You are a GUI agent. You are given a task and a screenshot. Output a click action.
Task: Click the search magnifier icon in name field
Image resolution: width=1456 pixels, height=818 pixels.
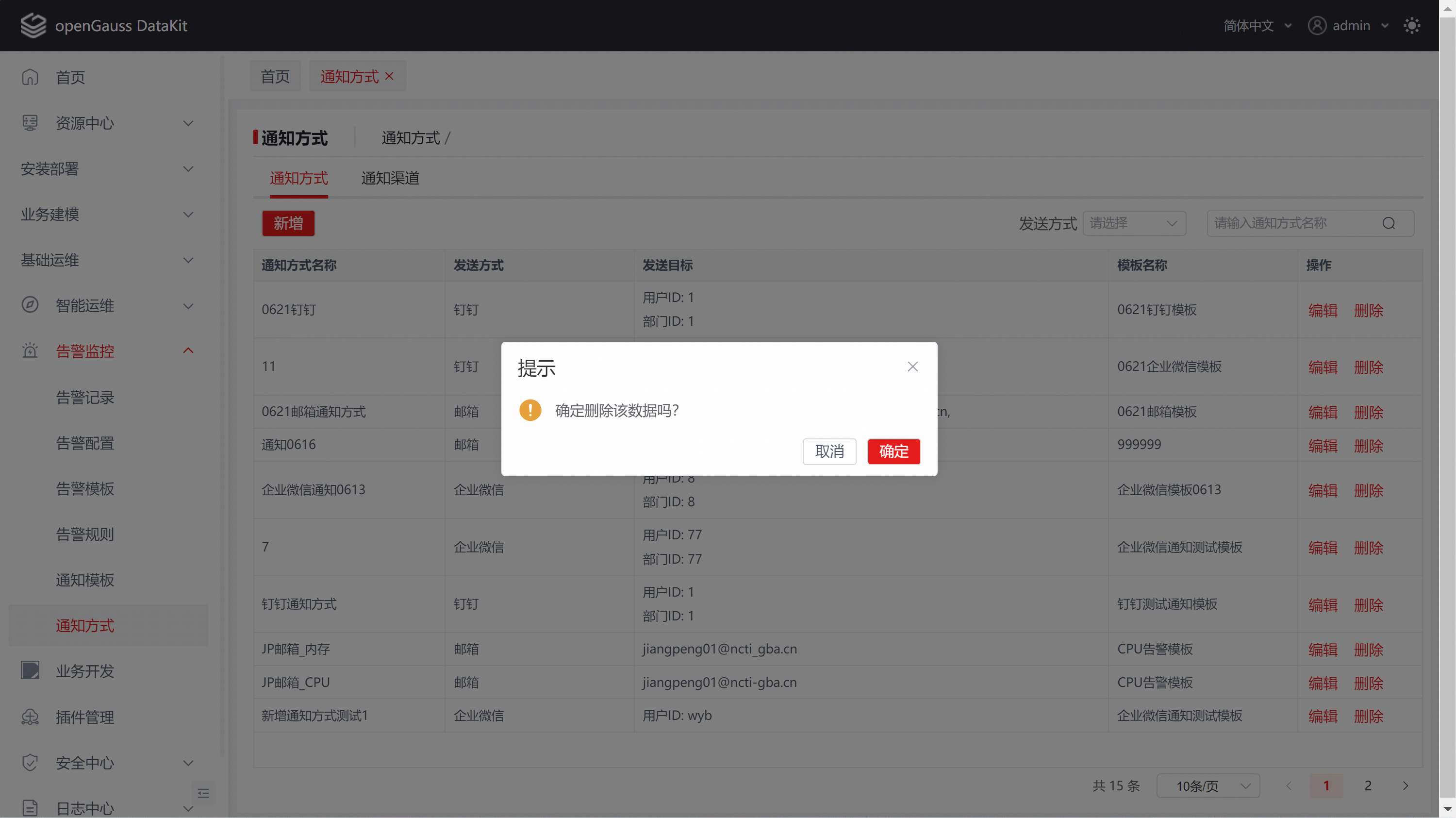pos(1389,223)
